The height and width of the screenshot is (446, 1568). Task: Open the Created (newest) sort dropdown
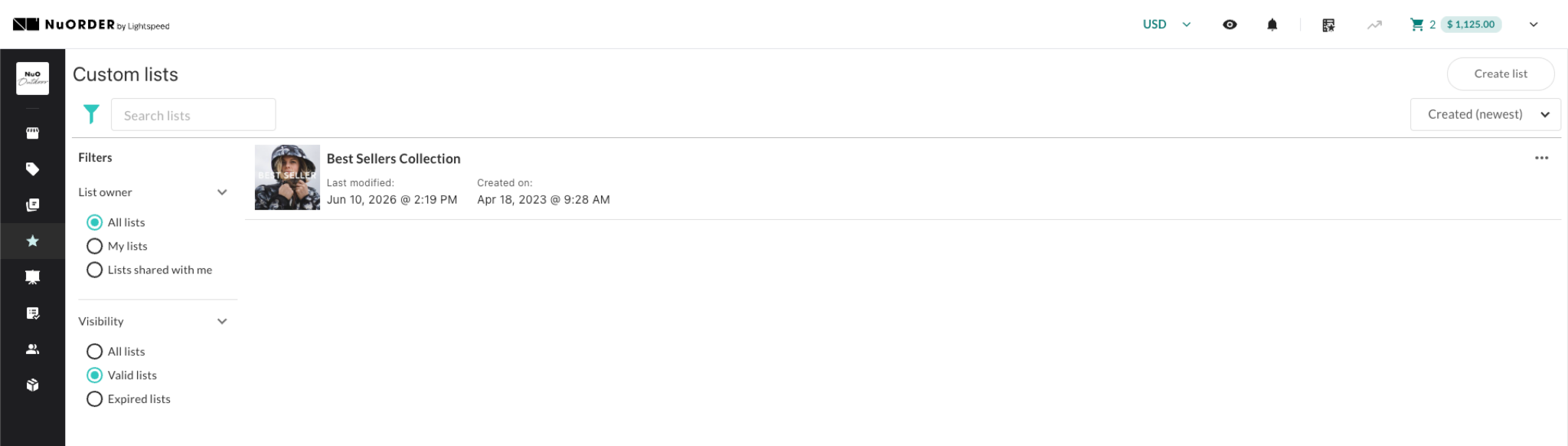[1485, 114]
